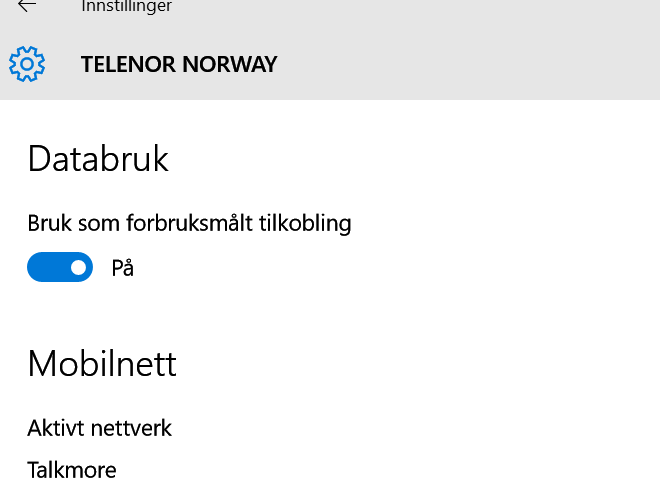Click the 'Mobilnett' section heading
This screenshot has width=660, height=496.
point(102,363)
